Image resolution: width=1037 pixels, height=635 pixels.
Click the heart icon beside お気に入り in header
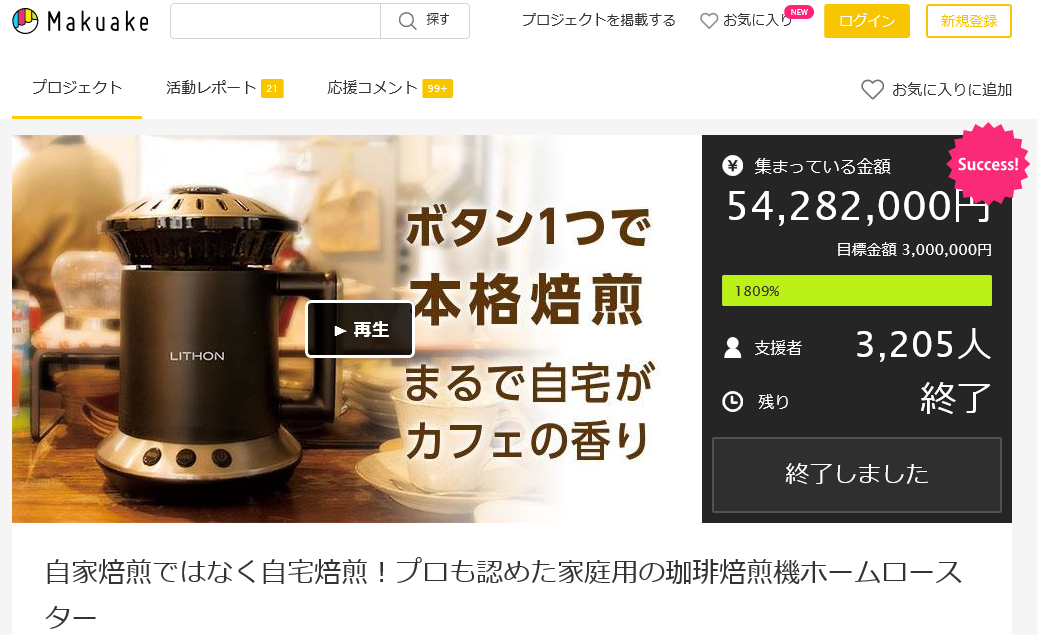coord(709,21)
